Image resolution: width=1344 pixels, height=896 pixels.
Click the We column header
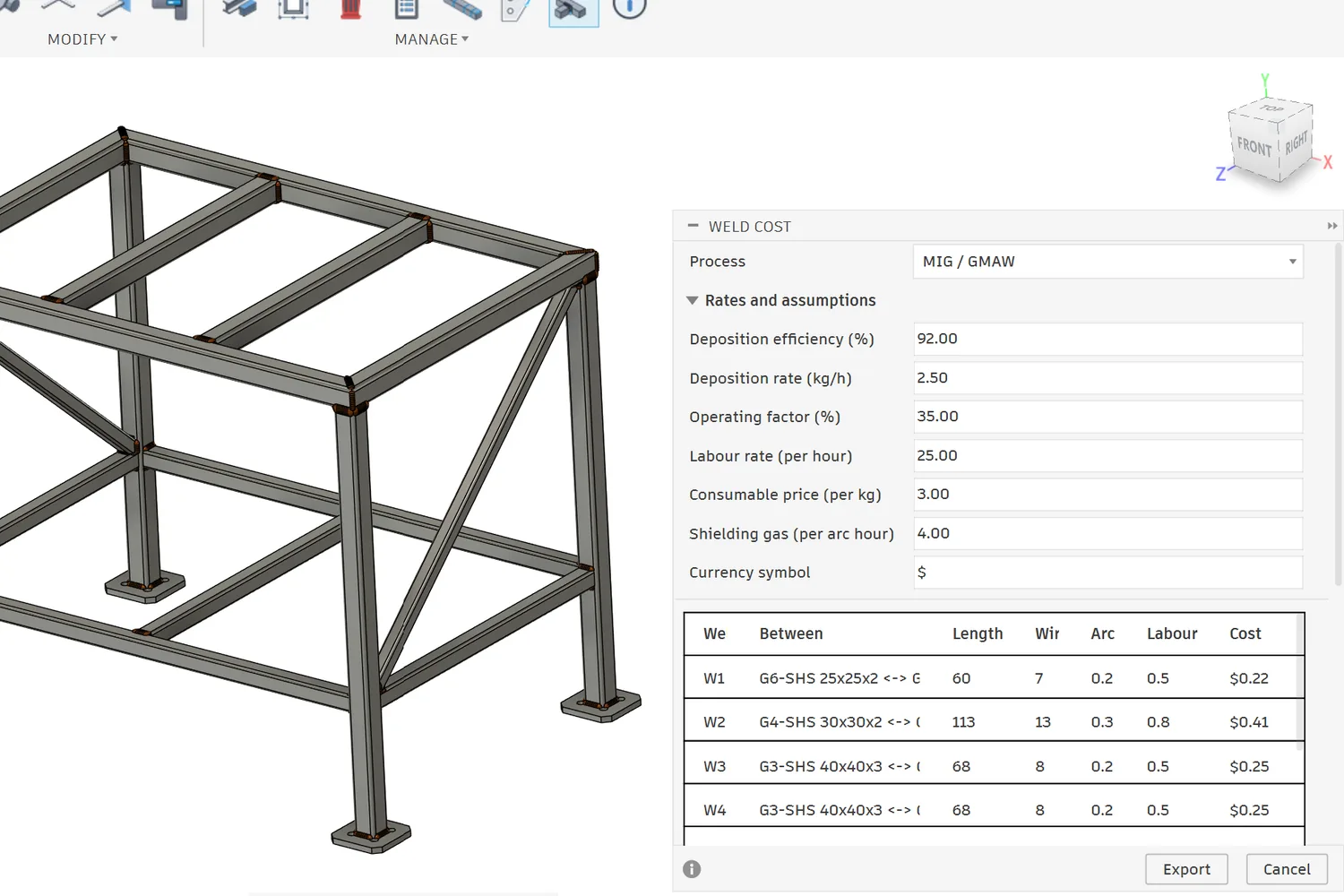tap(714, 633)
